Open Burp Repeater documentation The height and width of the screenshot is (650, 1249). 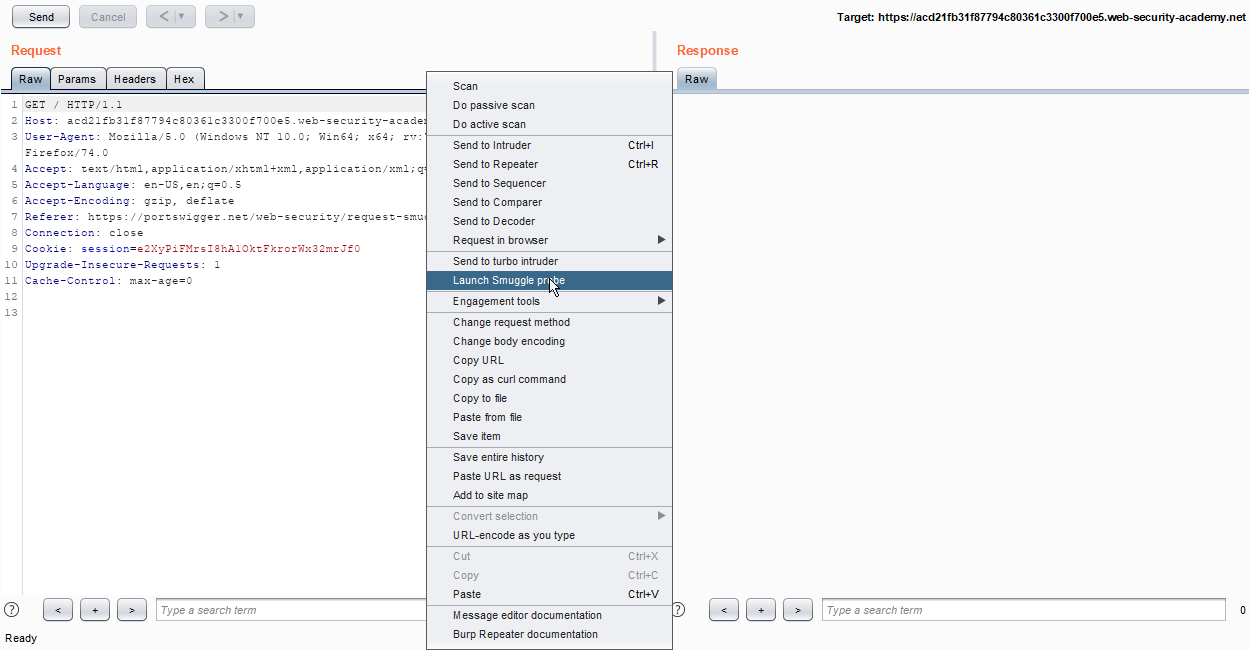tap(549, 634)
